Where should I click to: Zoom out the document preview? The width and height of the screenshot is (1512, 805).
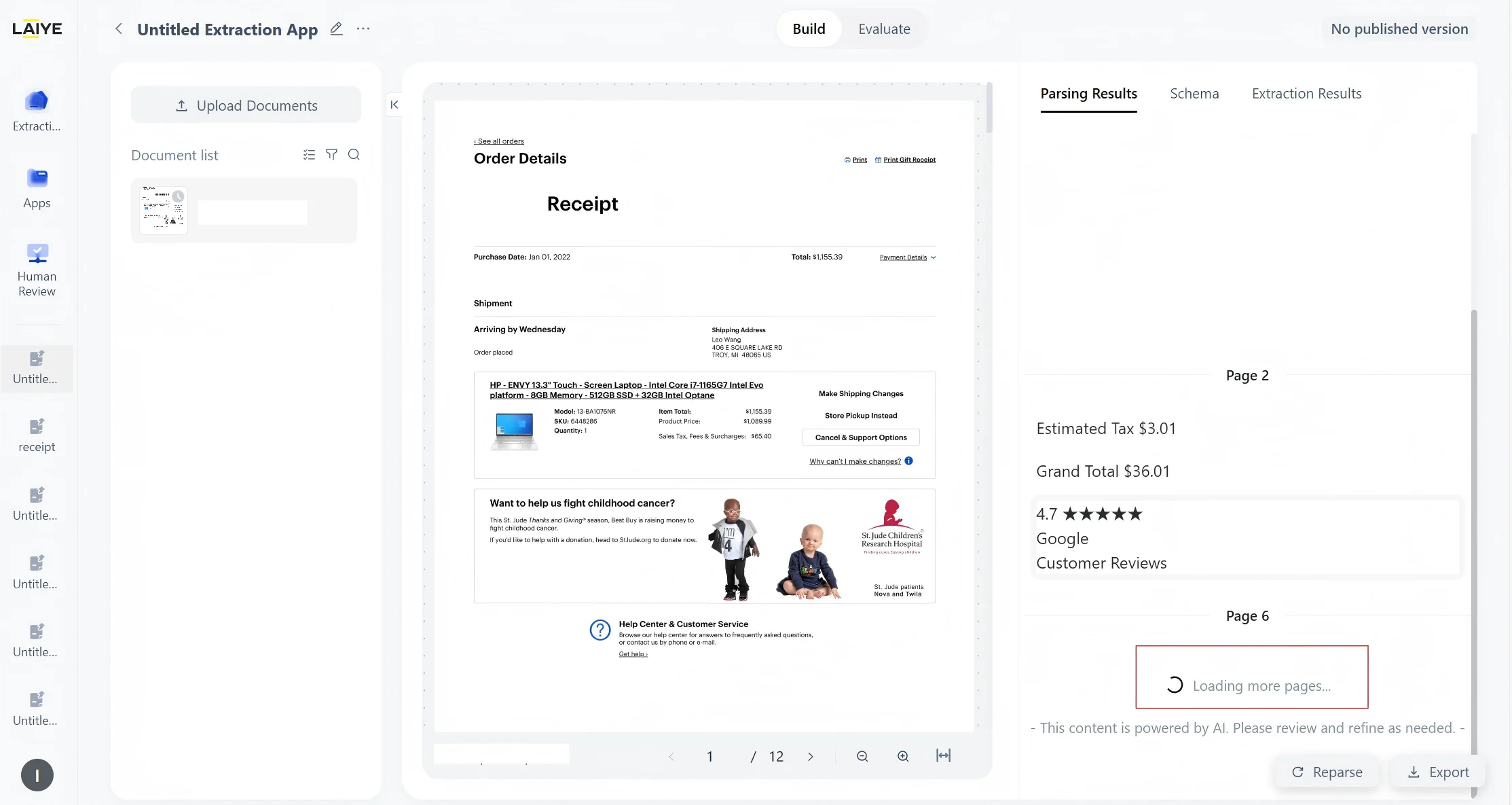coord(862,756)
